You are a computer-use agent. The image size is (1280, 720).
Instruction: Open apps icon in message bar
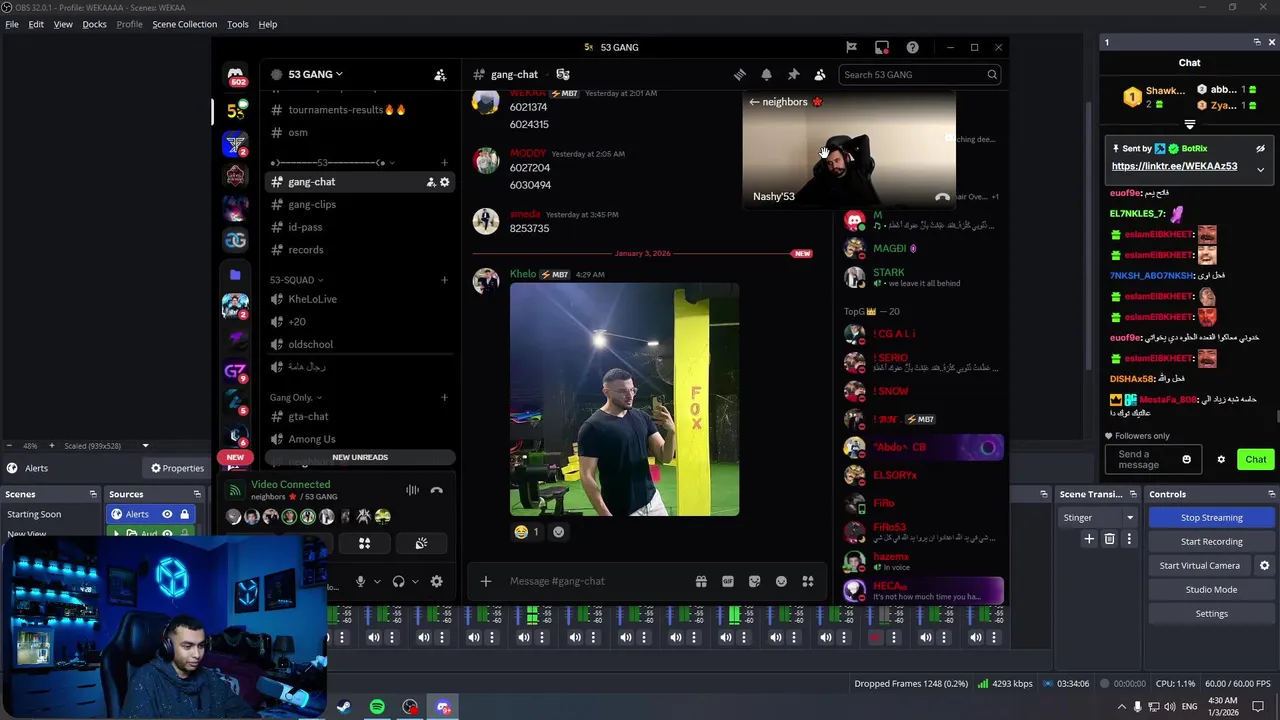pyautogui.click(x=808, y=581)
